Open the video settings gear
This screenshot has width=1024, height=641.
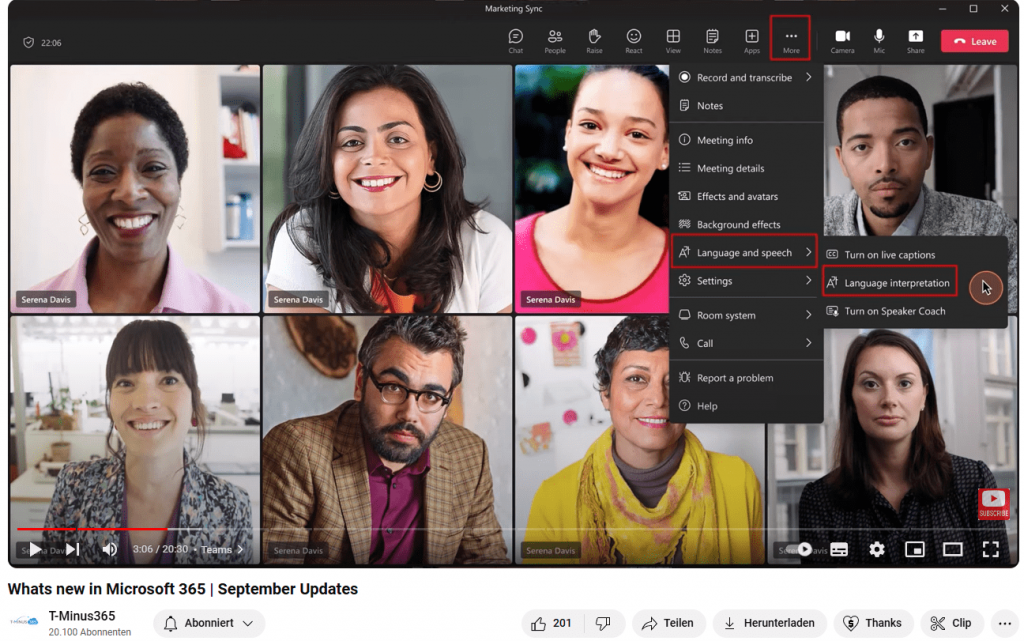click(x=876, y=550)
